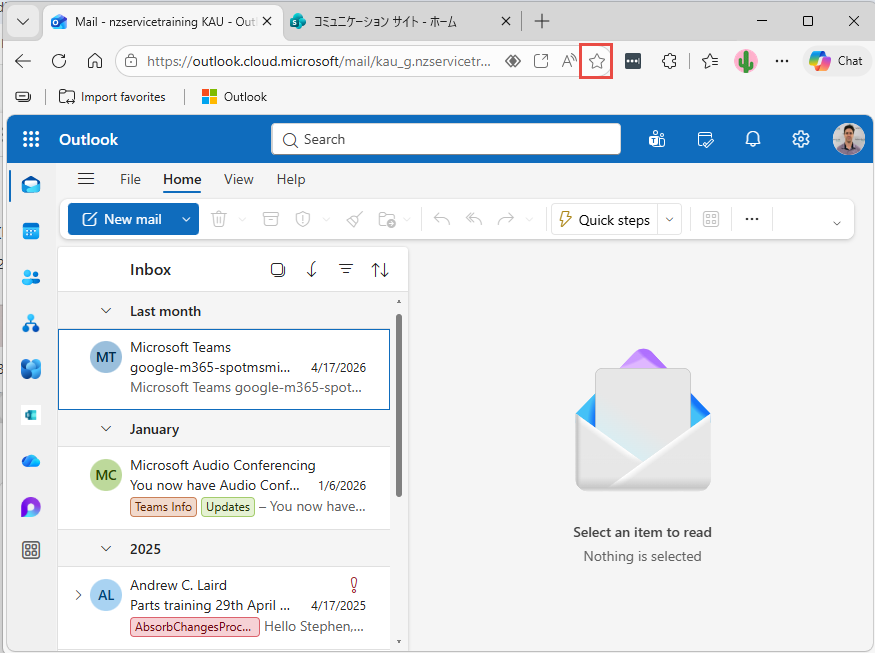Click the Archive toolbar icon
Screen dimensions: 875x653
pos(271,219)
